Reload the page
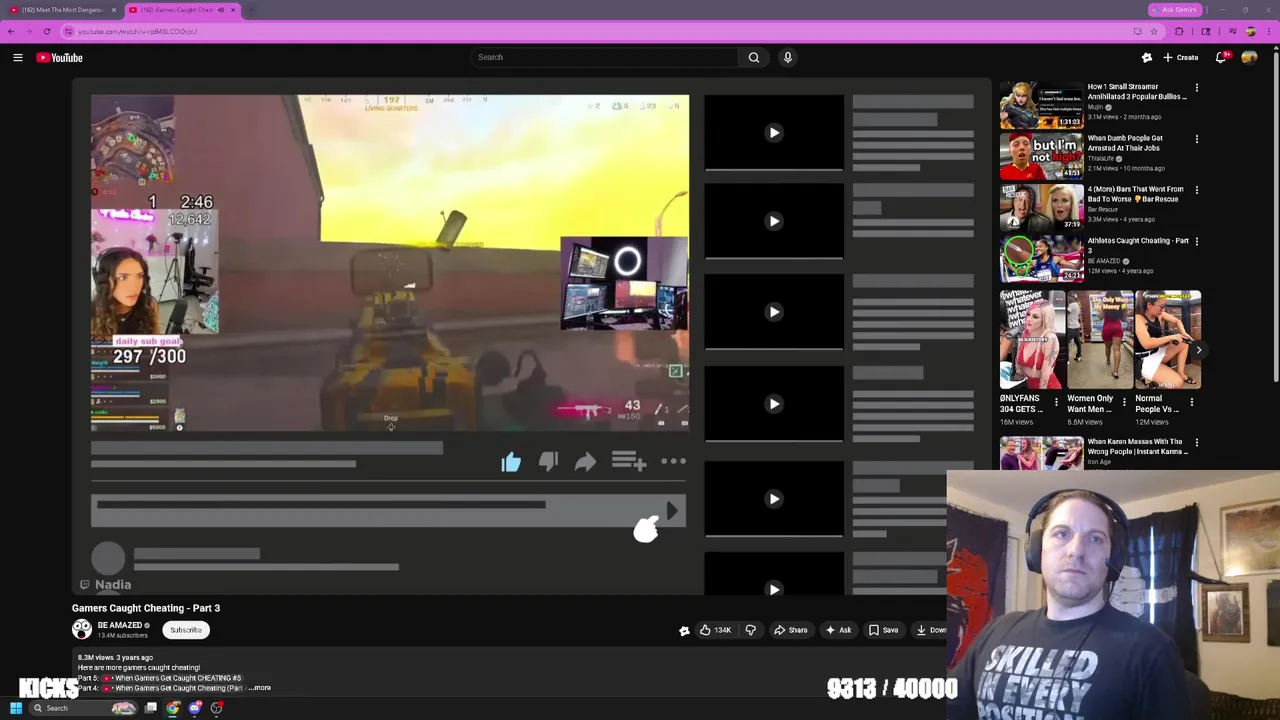This screenshot has height=720, width=1280. click(x=47, y=31)
